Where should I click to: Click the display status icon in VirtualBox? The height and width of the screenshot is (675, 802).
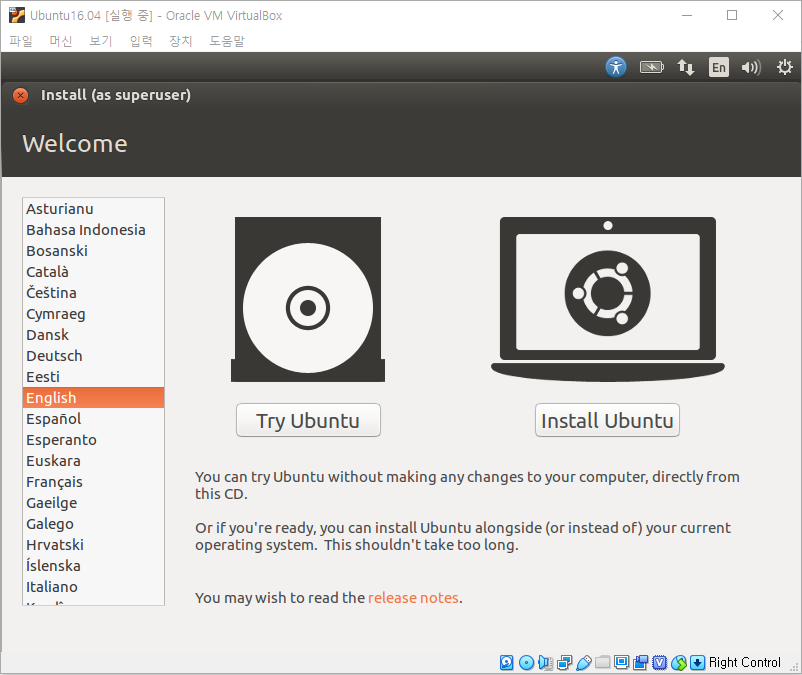pos(621,662)
